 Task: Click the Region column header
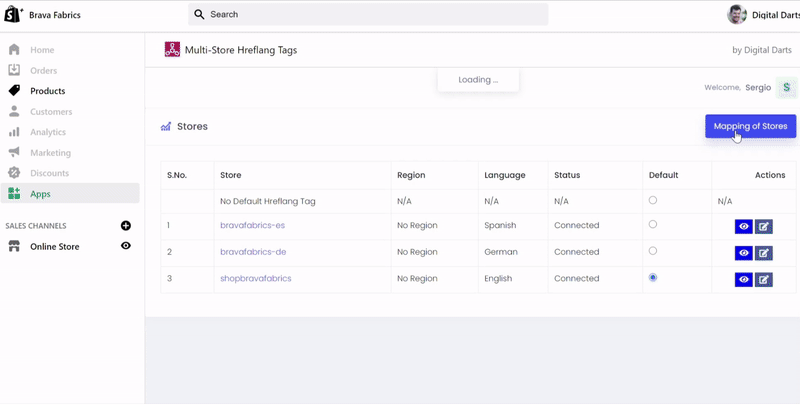pyautogui.click(x=411, y=175)
